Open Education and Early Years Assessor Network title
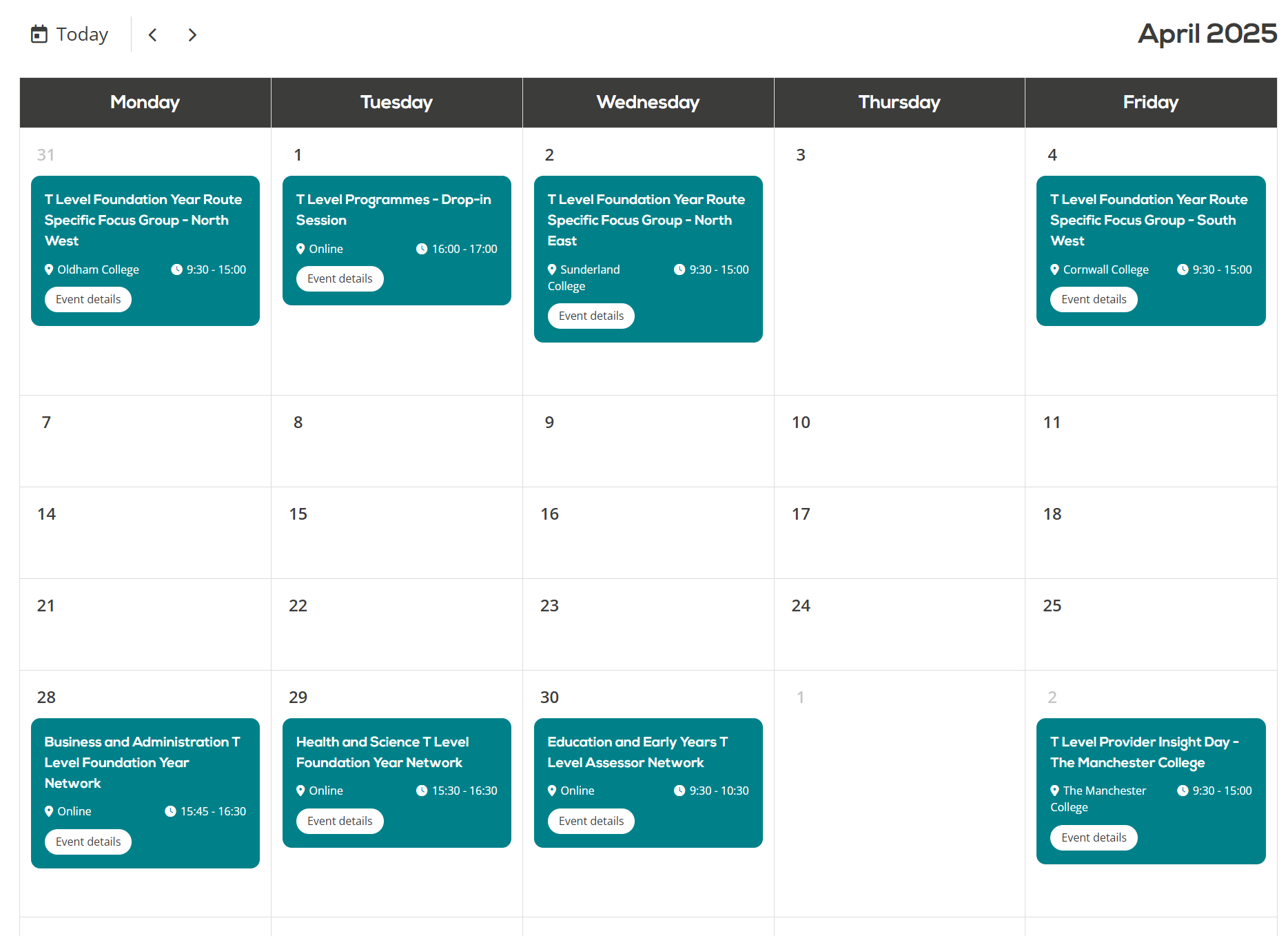Image resolution: width=1288 pixels, height=936 pixels. click(637, 752)
